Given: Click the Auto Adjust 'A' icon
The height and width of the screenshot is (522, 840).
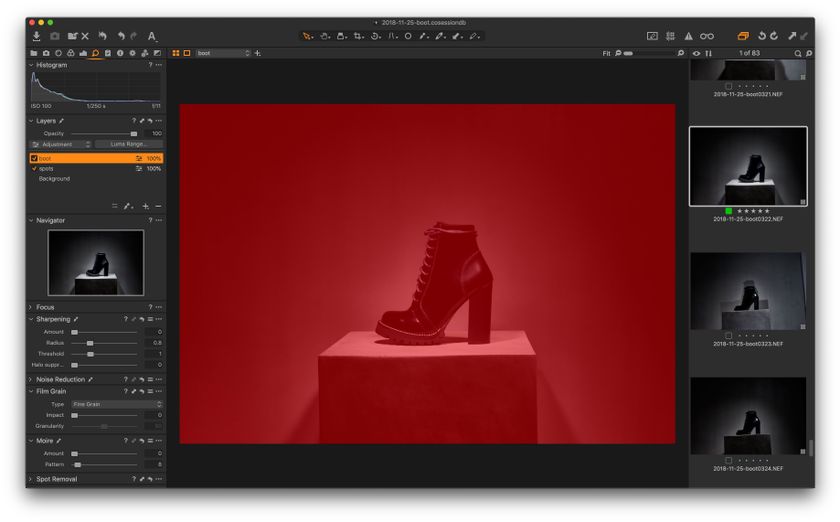Looking at the screenshot, I should (x=152, y=36).
